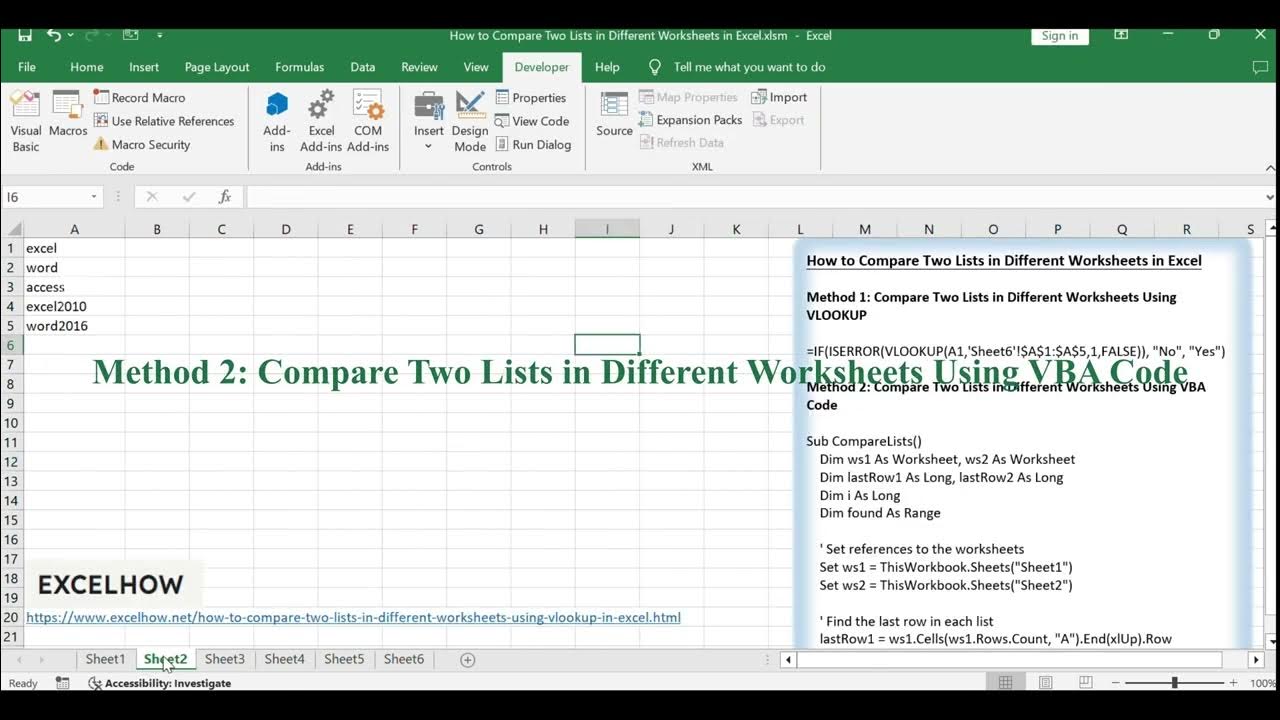Select column A header
Viewport: 1280px width, 720px height.
click(x=74, y=229)
